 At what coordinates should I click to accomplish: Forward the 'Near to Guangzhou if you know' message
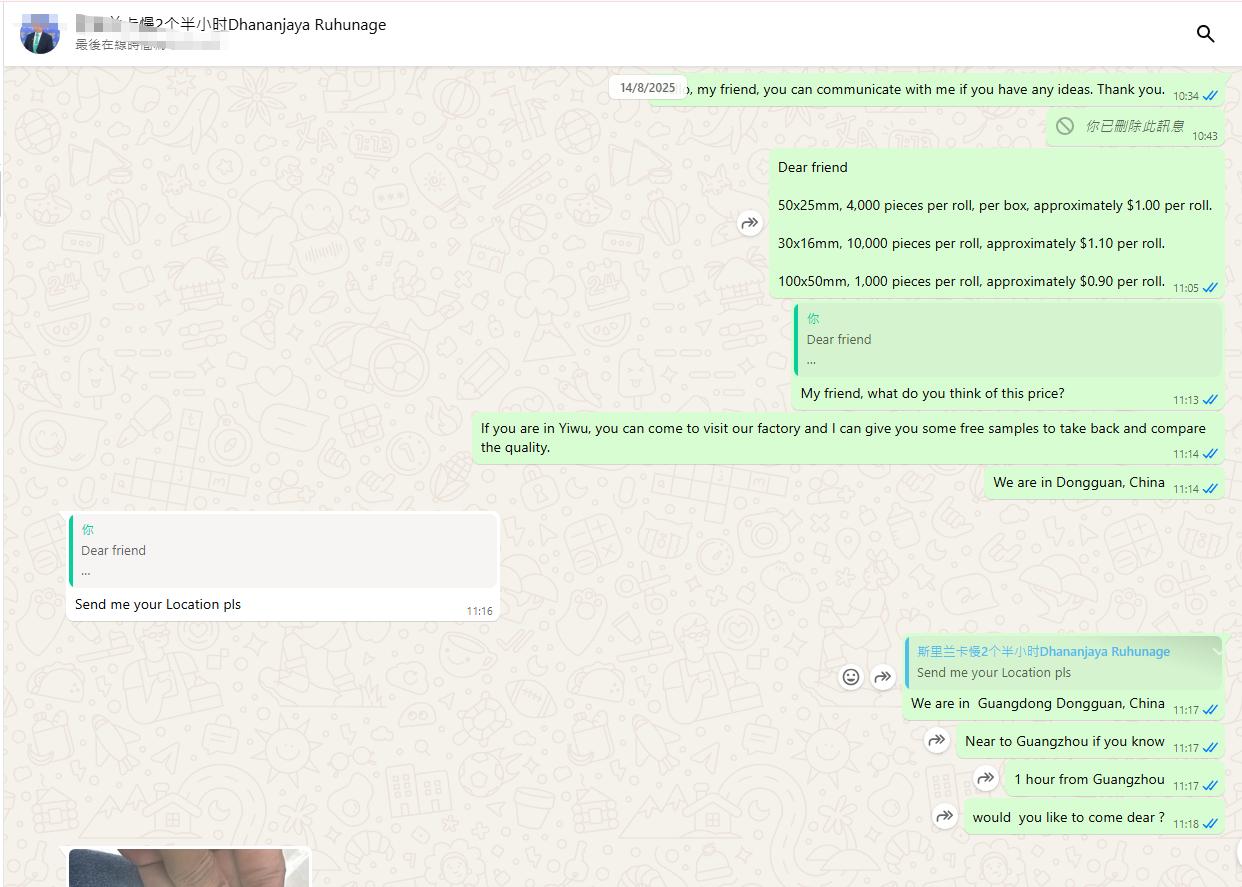click(937, 741)
